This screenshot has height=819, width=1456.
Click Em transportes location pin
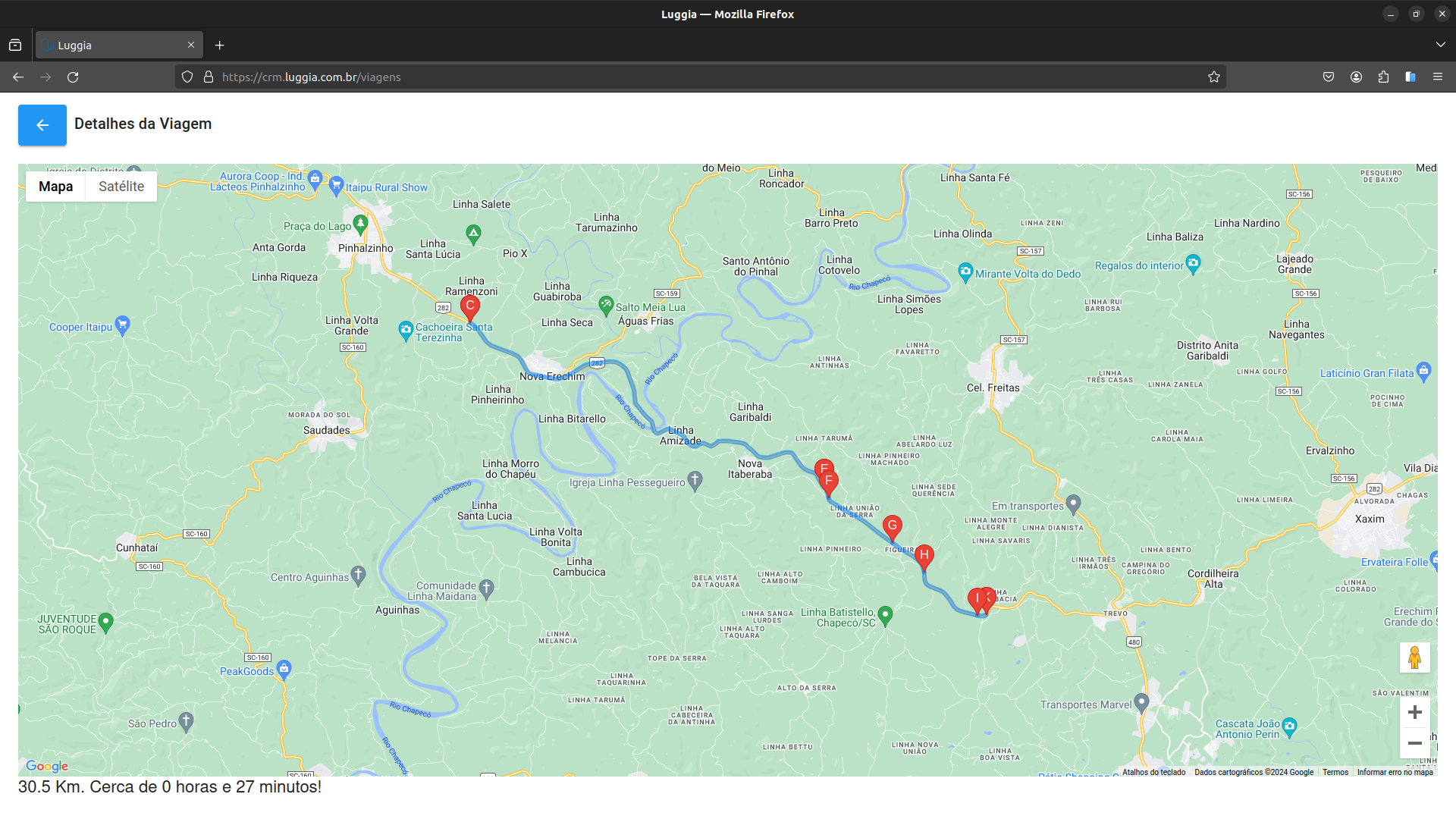pyautogui.click(x=1073, y=504)
